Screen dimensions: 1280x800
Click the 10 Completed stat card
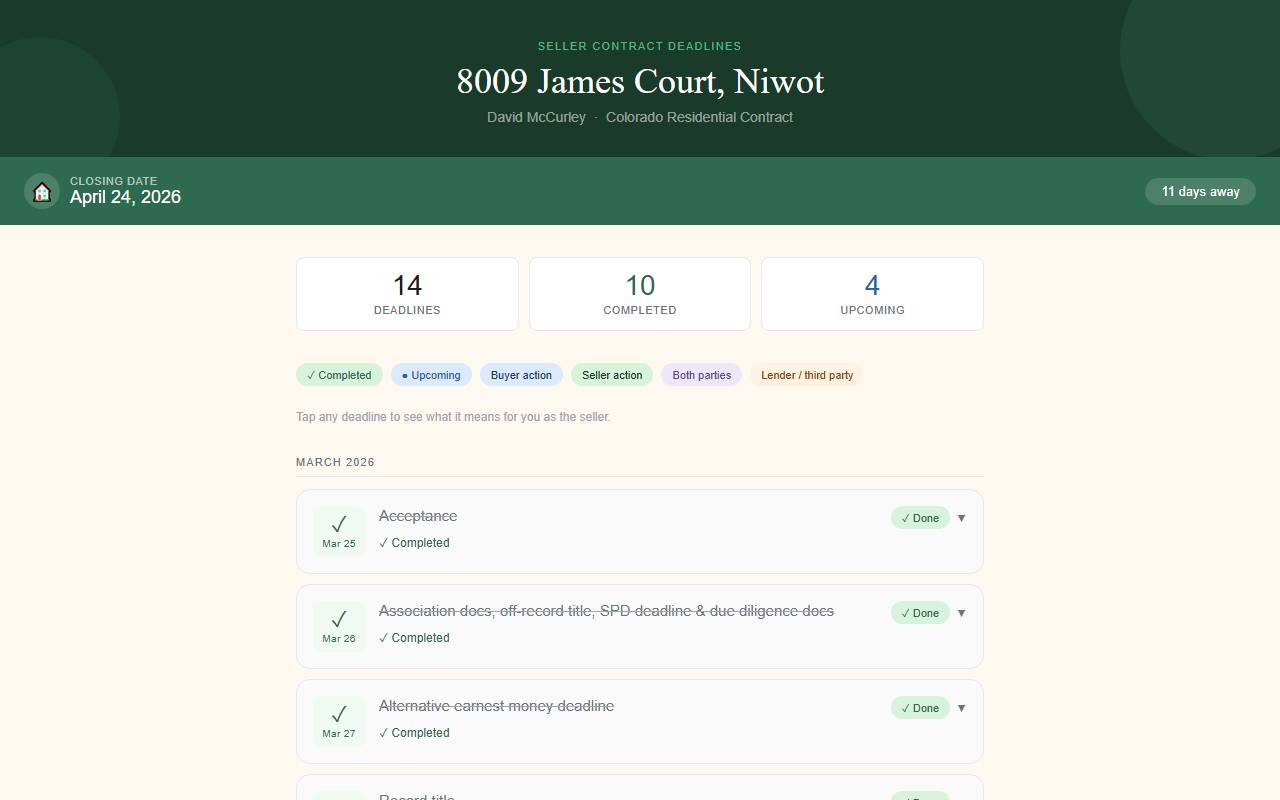pos(640,294)
